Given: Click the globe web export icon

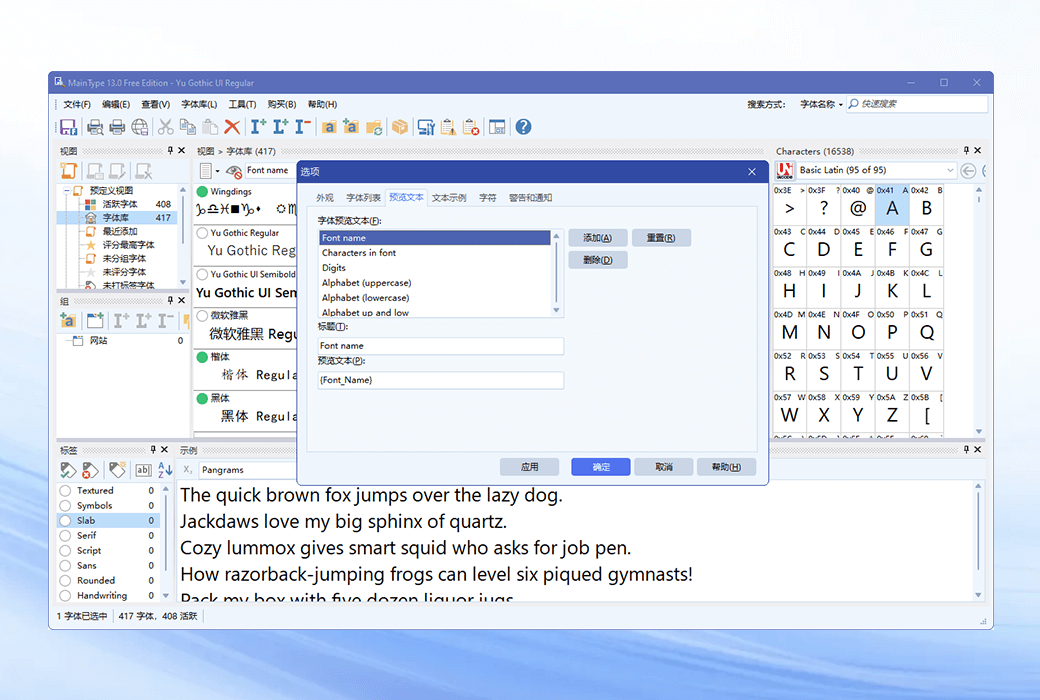Looking at the screenshot, I should coord(139,127).
